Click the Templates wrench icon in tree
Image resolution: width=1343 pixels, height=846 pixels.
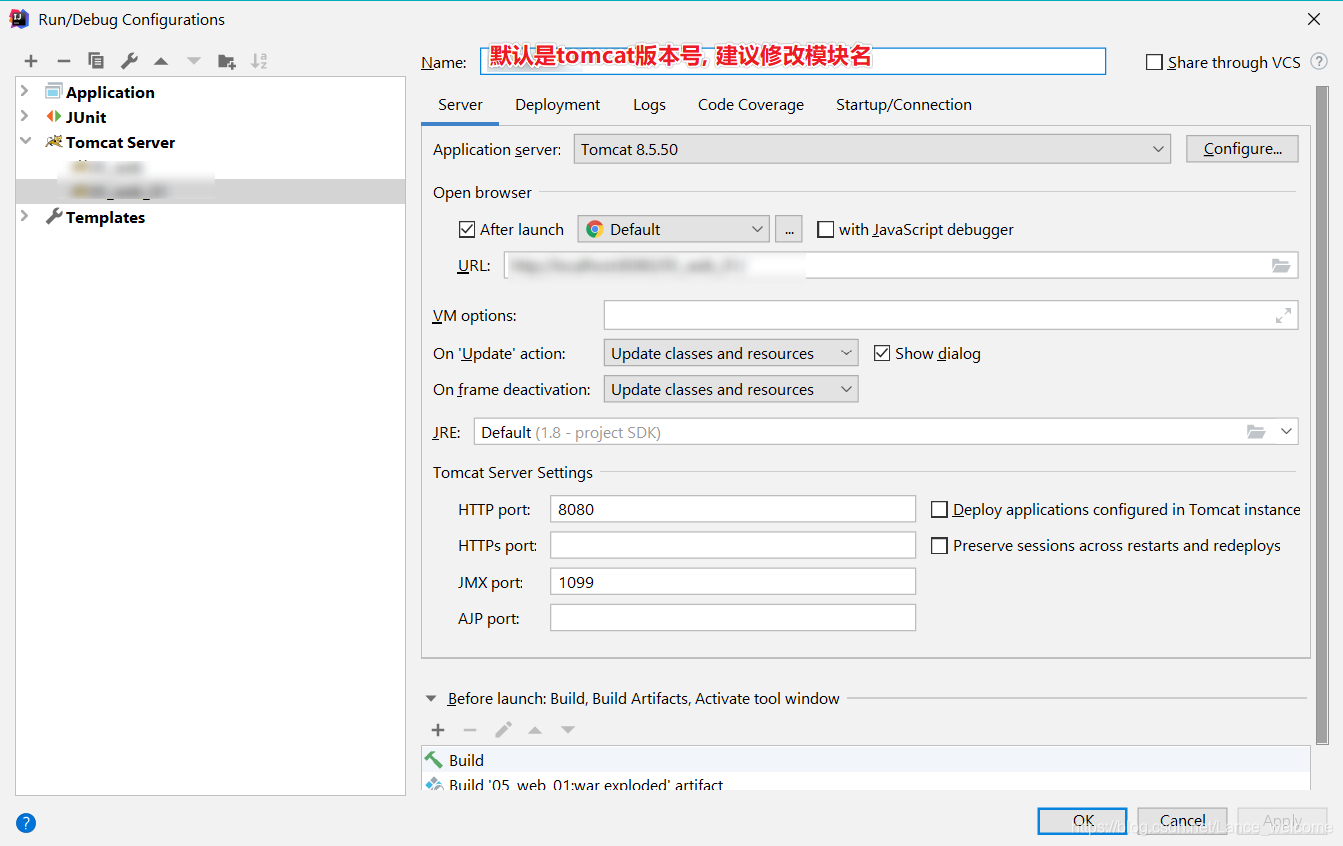pyautogui.click(x=54, y=217)
